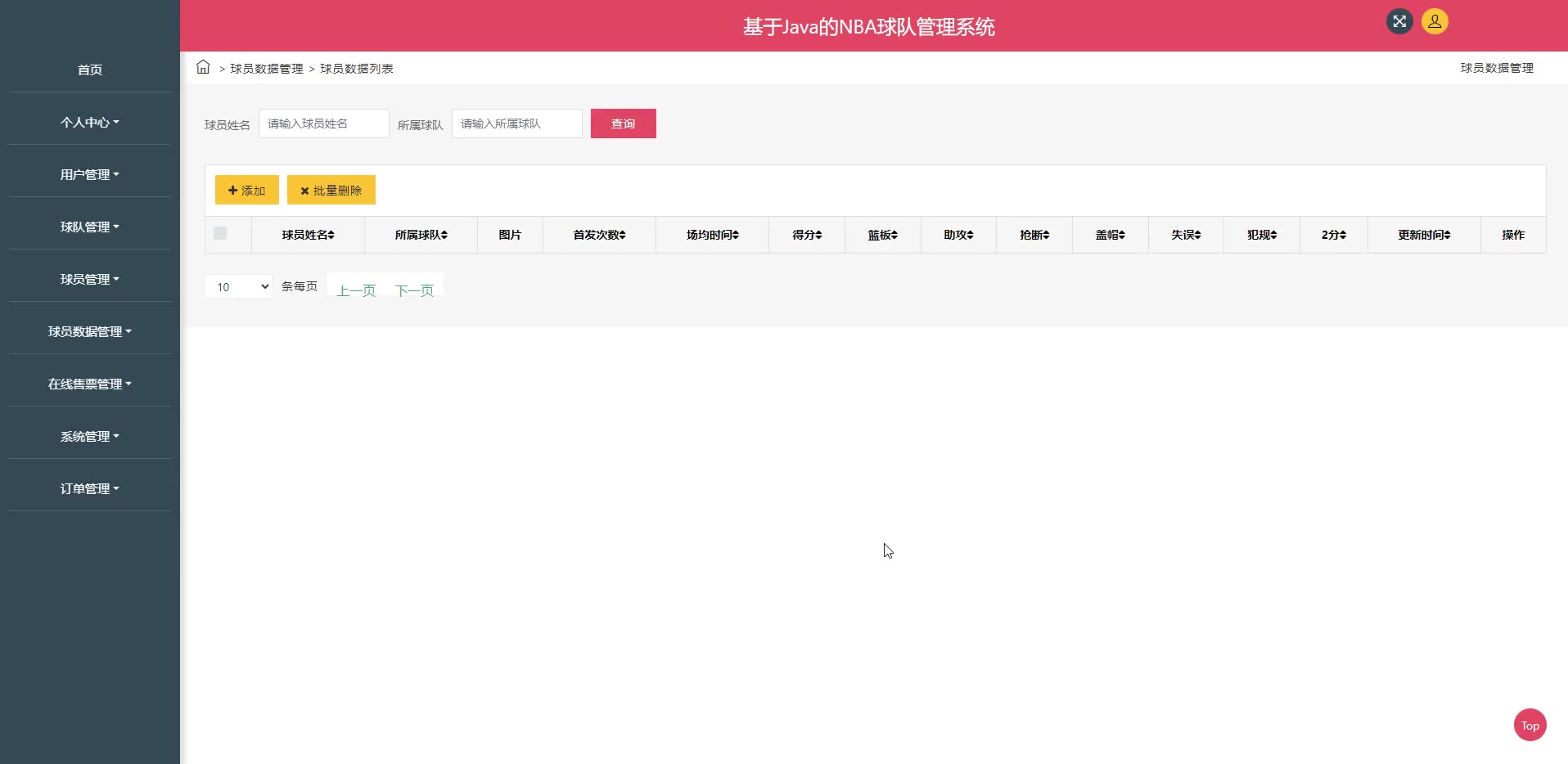Sort table by 抢断 column

point(1034,235)
